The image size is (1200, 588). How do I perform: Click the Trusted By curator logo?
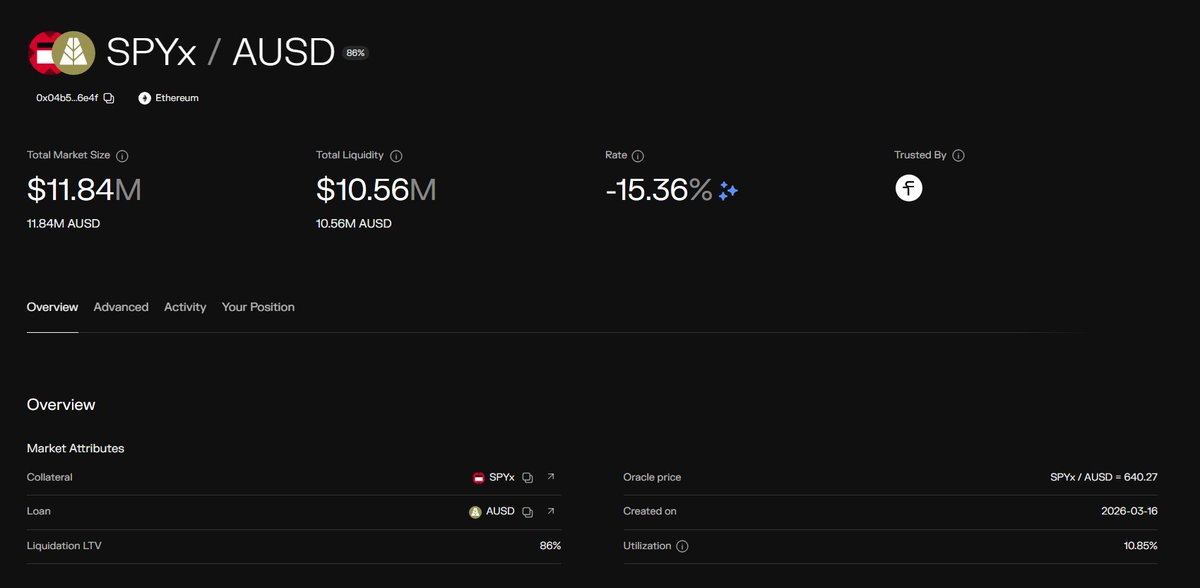(909, 188)
